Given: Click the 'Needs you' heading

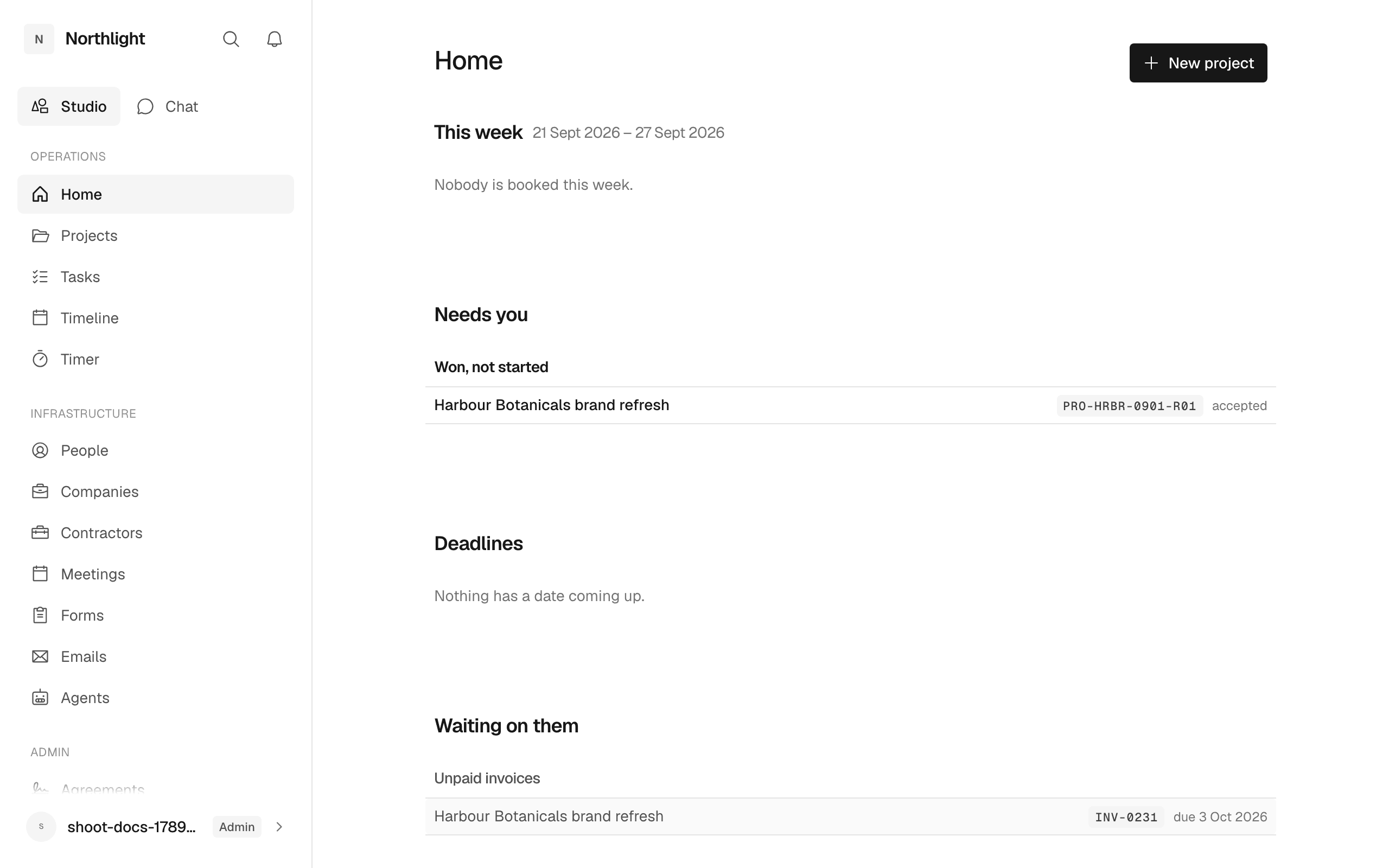Looking at the screenshot, I should click(480, 315).
